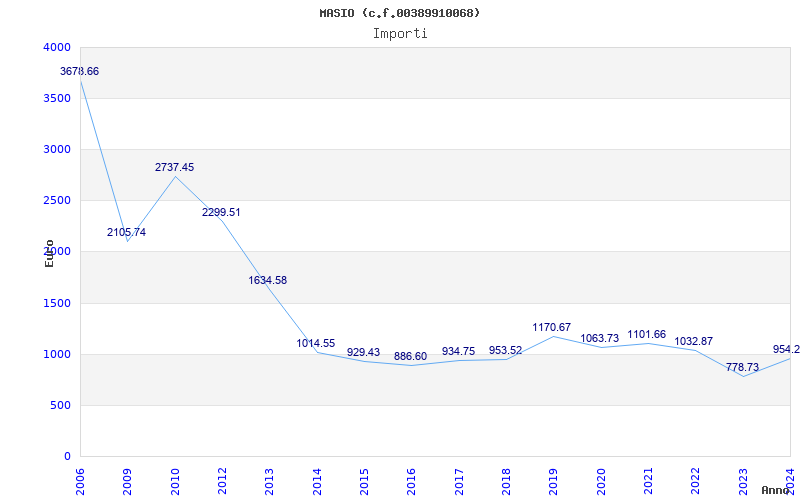800x500 pixels.
Task: Click the 2299.51 value label
Action: [221, 213]
